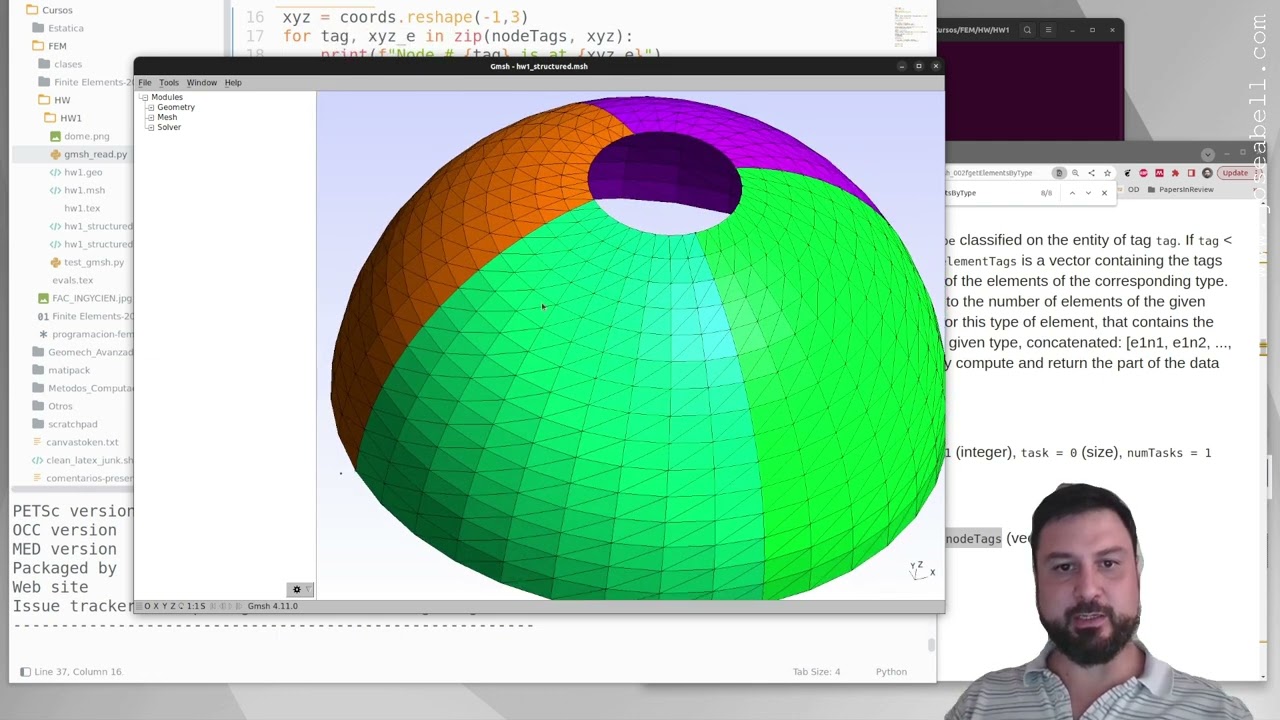Open clean_latex_junk.sh file

point(89,460)
